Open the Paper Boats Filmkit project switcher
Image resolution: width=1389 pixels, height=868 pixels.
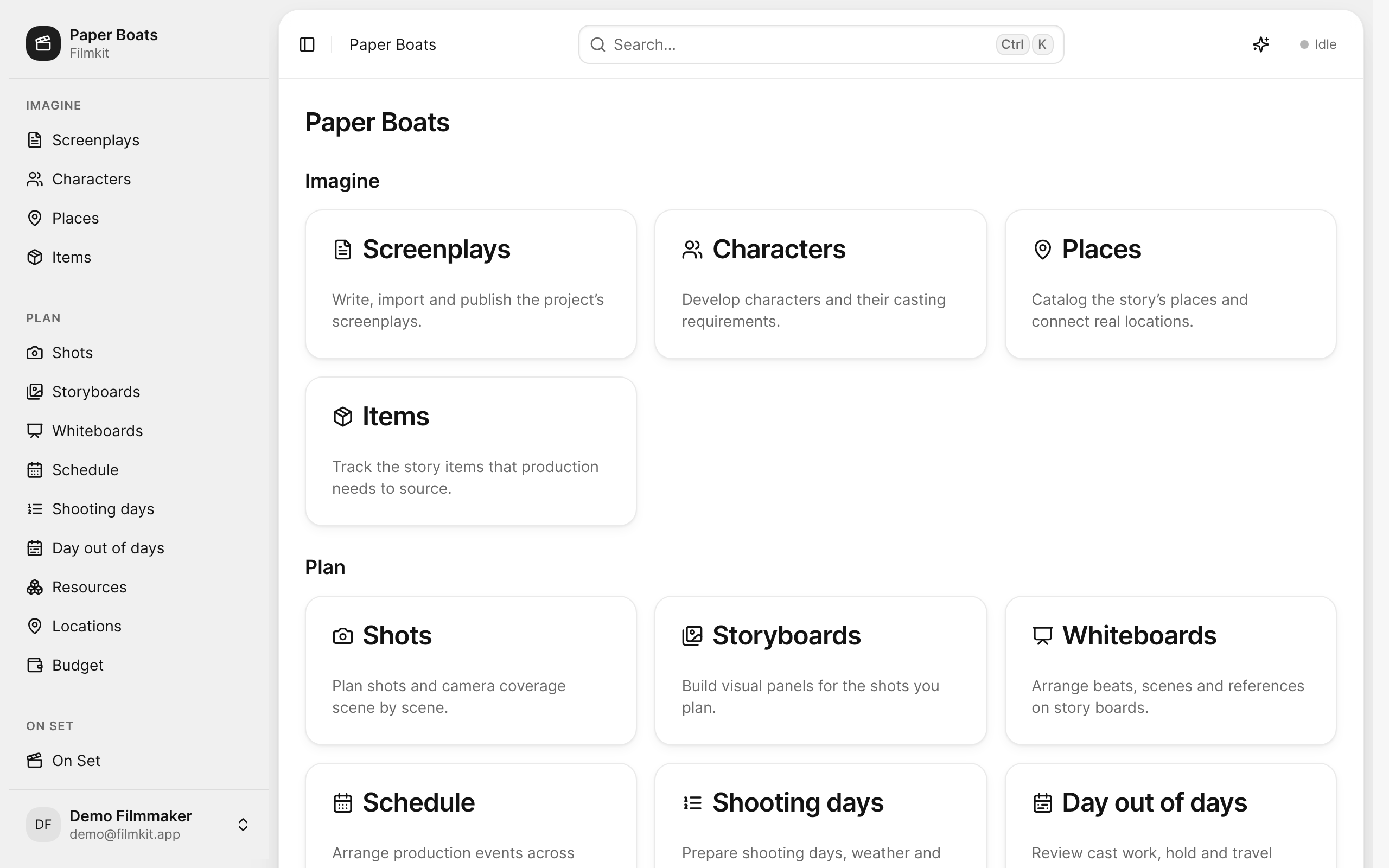coord(138,43)
